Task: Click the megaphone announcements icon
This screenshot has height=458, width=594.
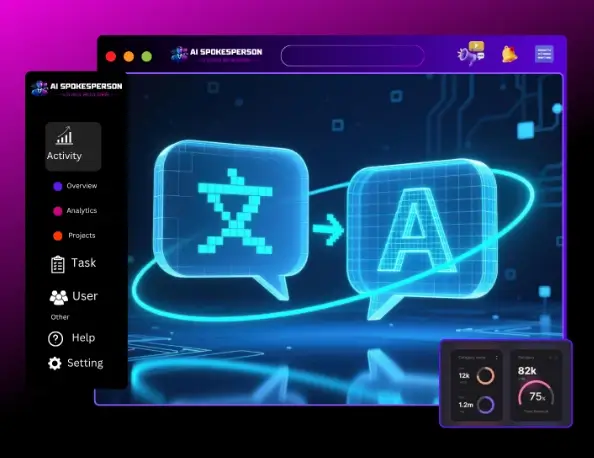Action: coord(471,54)
